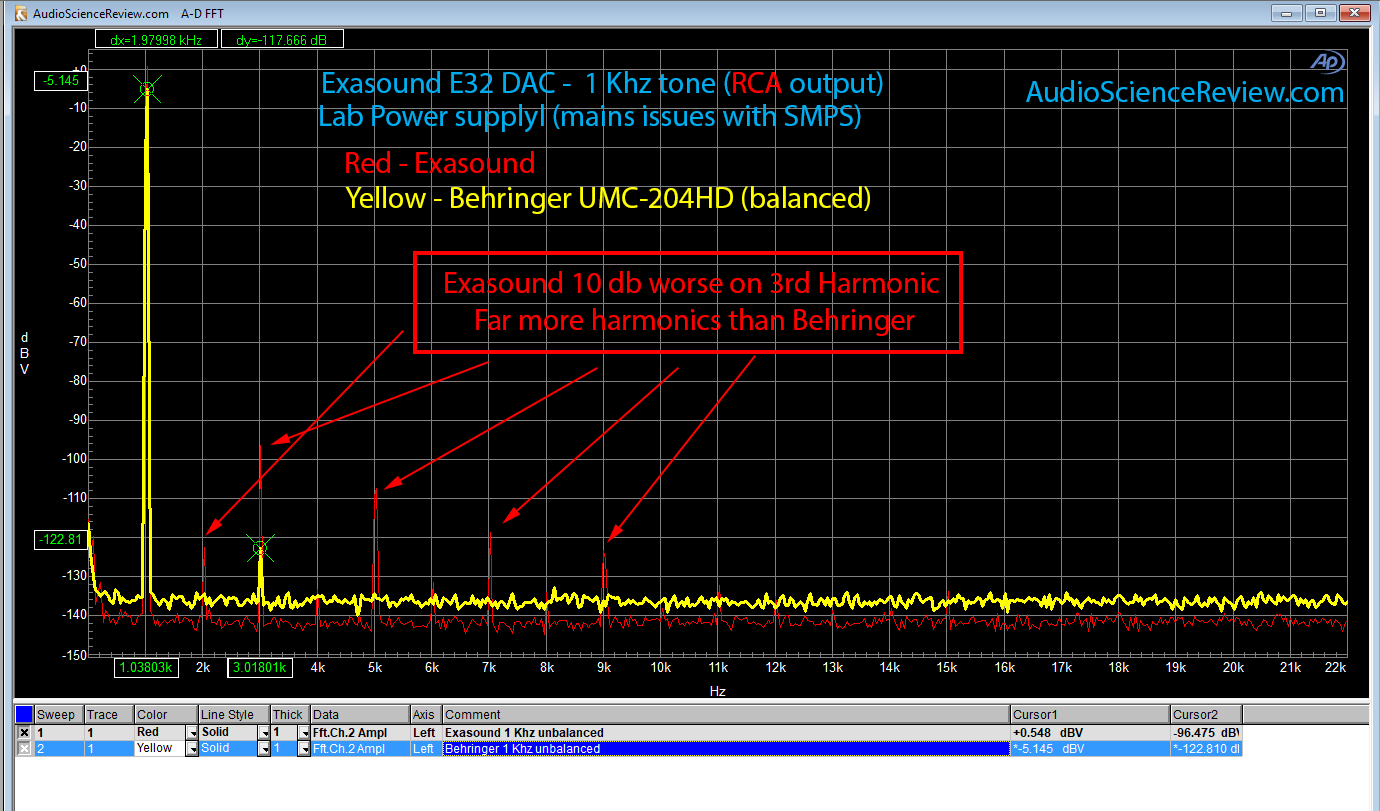
Task: Click the Trace column header
Action: (x=109, y=714)
